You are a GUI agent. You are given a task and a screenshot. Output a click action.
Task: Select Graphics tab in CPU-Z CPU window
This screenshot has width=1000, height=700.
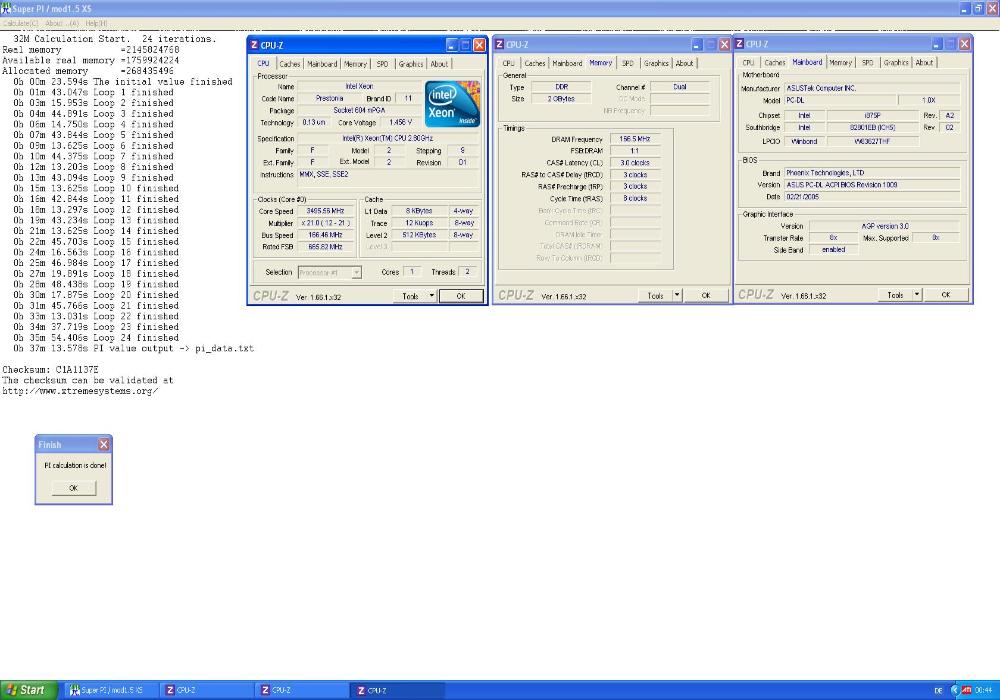coord(411,64)
